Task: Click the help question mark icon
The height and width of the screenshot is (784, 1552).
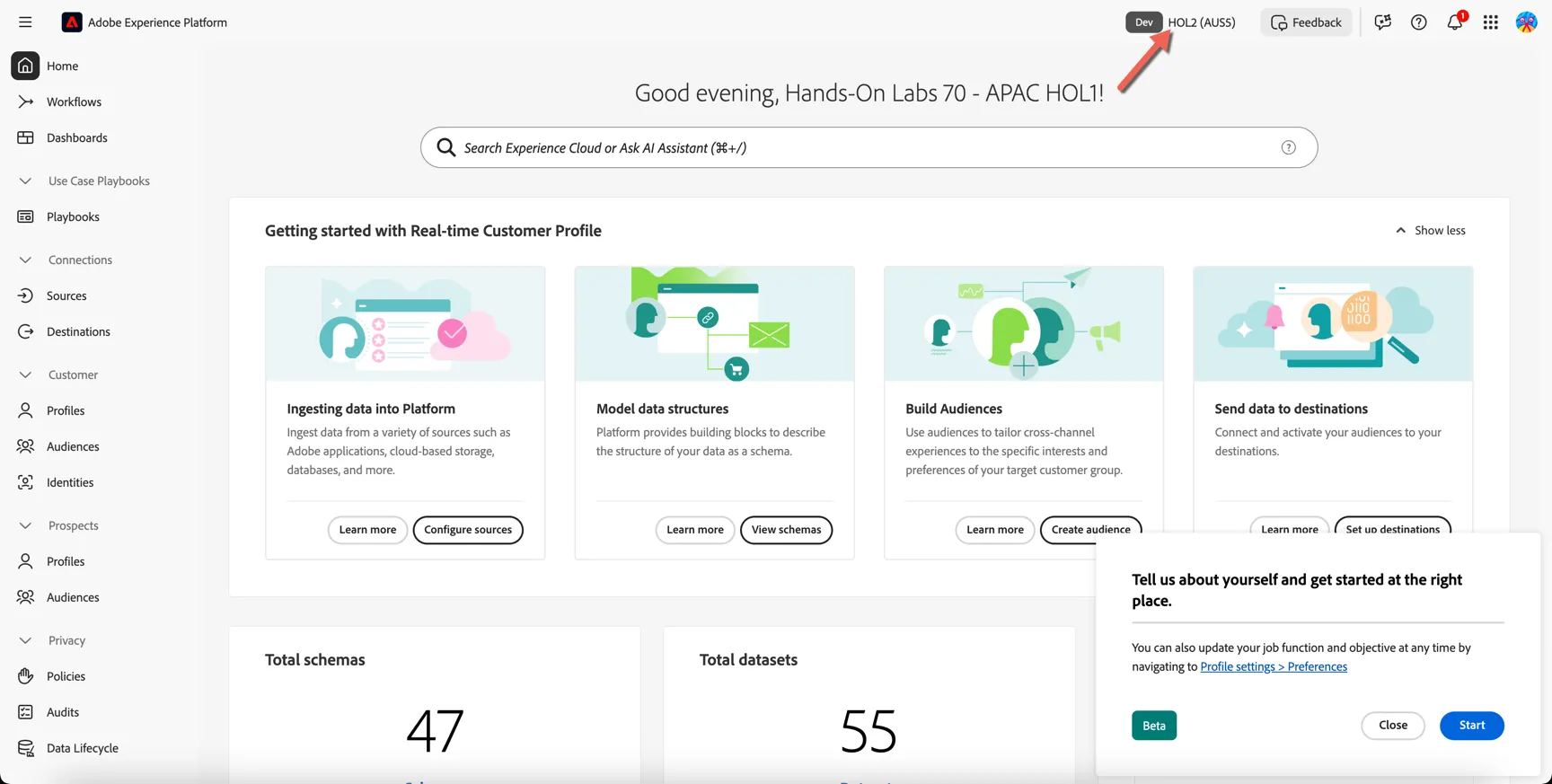Action: [1419, 22]
